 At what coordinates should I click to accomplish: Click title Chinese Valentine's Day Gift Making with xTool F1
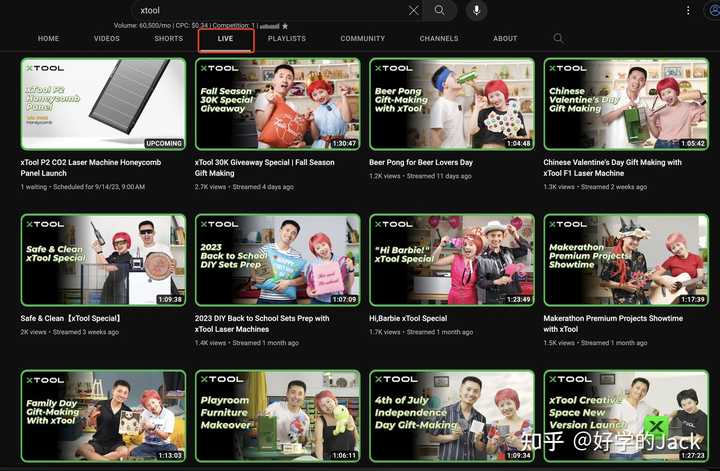[613, 168]
